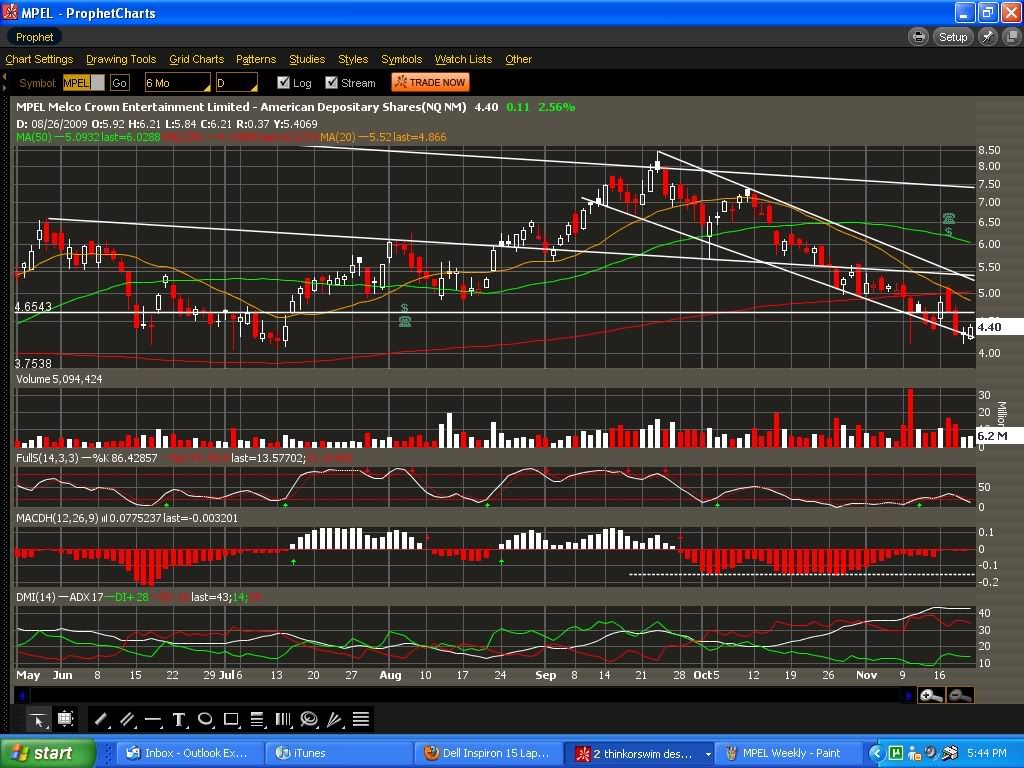1024x768 pixels.
Task: Click the Windows start button
Action: coord(48,754)
